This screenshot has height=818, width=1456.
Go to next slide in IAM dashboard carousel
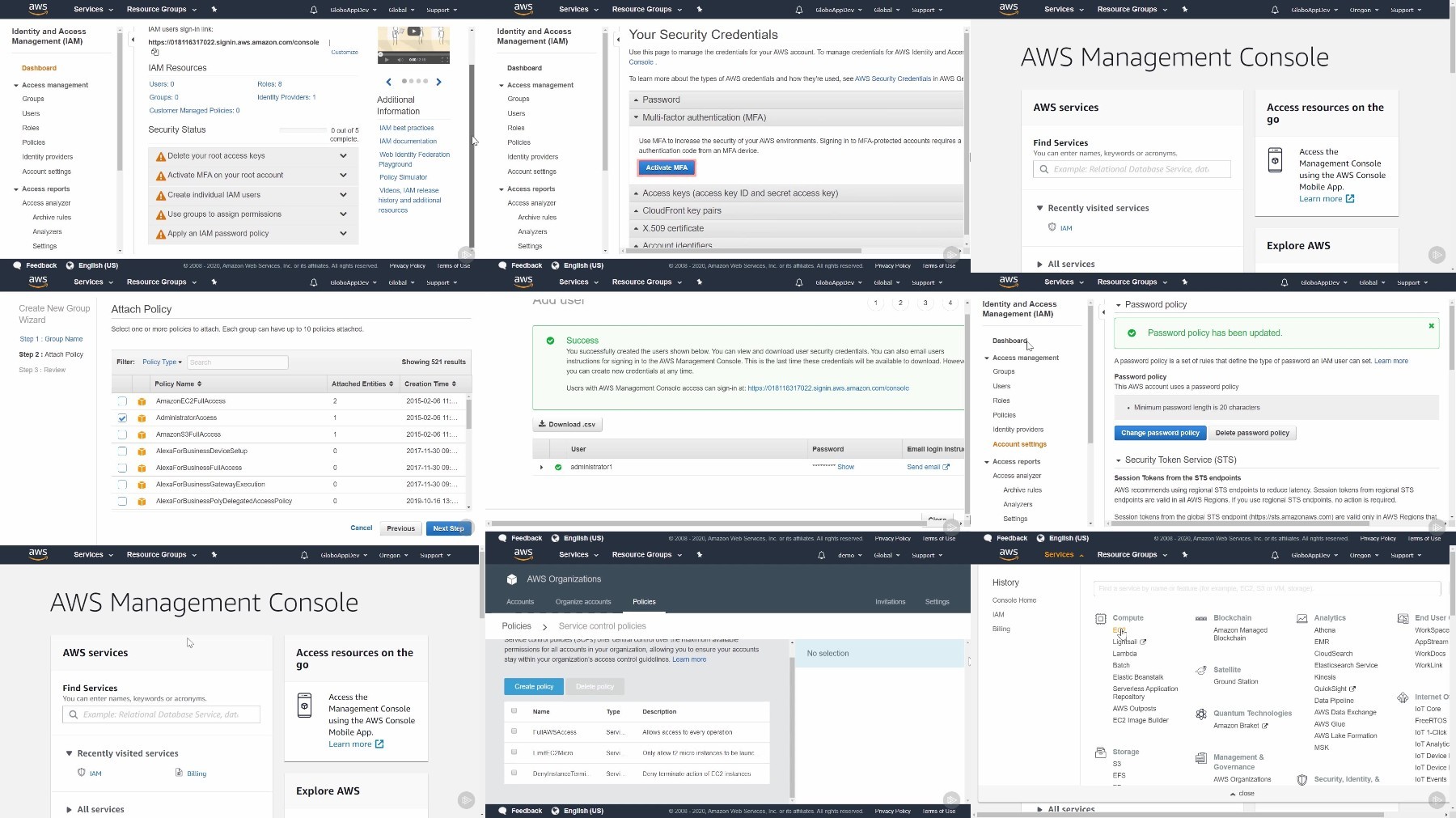point(439,82)
